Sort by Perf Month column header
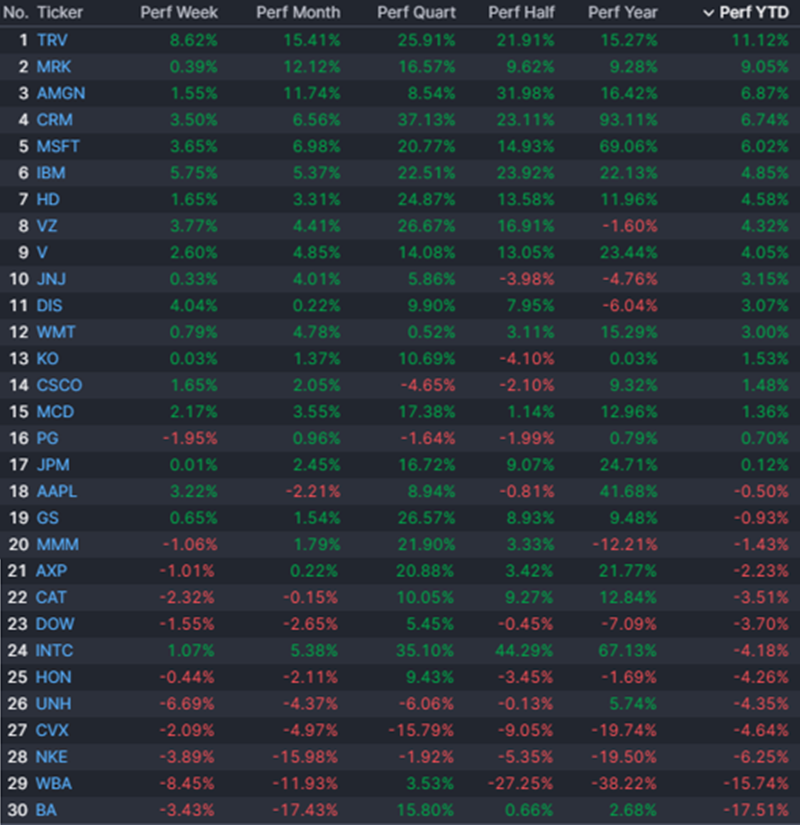This screenshot has height=825, width=800. [298, 13]
